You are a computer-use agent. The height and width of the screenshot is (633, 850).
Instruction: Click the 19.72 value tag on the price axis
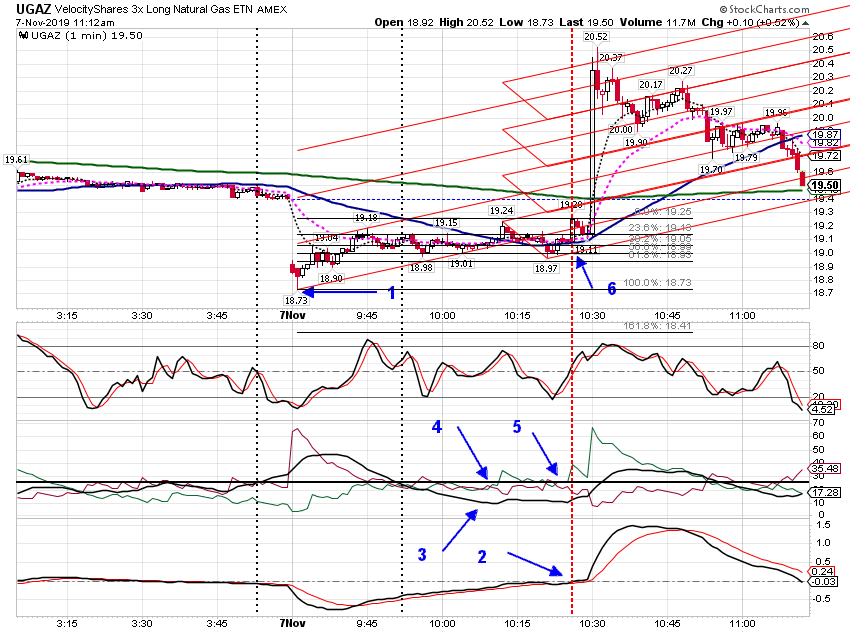pos(824,156)
